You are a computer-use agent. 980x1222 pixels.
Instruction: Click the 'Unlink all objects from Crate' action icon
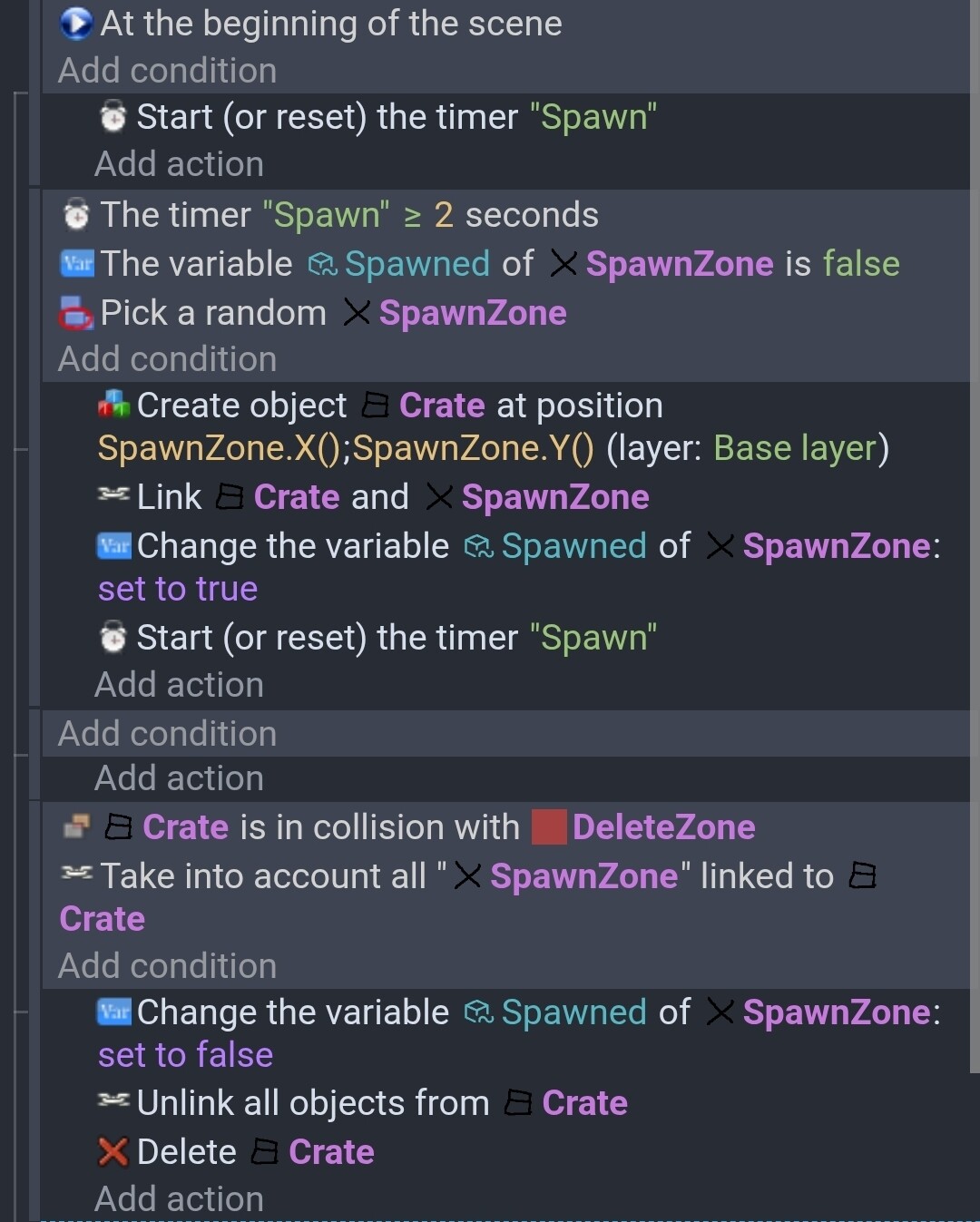pos(113,1101)
